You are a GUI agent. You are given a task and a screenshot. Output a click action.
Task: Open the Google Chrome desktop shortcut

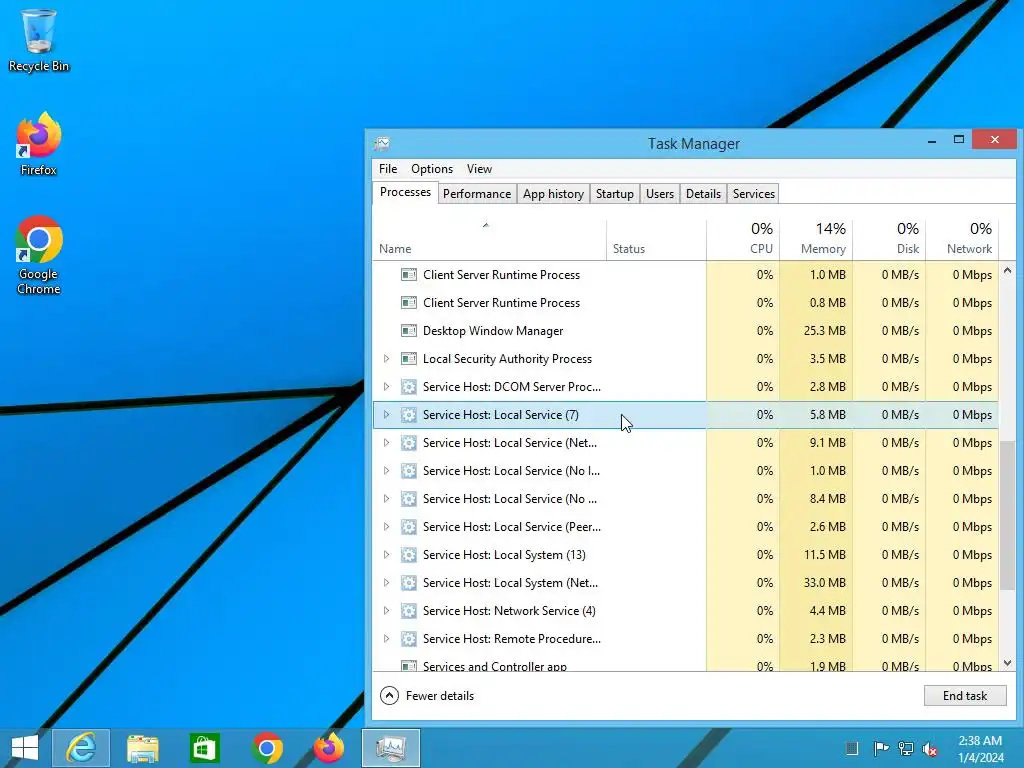[x=39, y=255]
